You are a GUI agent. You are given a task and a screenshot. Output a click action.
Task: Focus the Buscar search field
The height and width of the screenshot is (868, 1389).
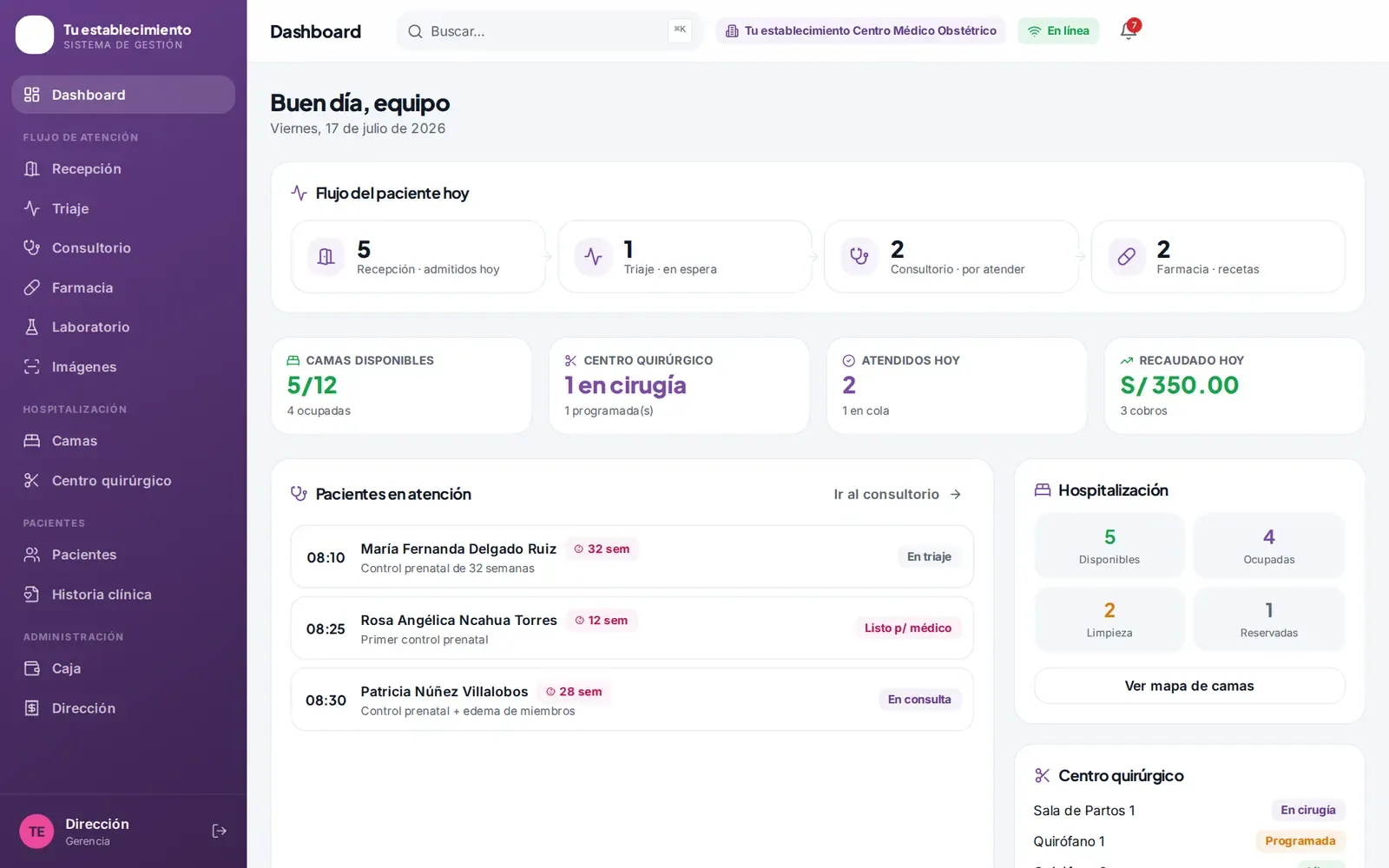coord(550,31)
